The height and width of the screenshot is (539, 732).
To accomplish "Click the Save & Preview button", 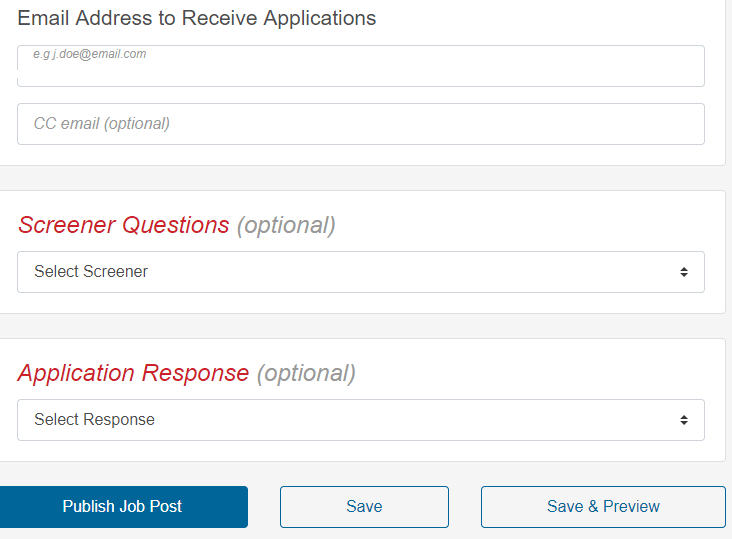I will coord(603,507).
